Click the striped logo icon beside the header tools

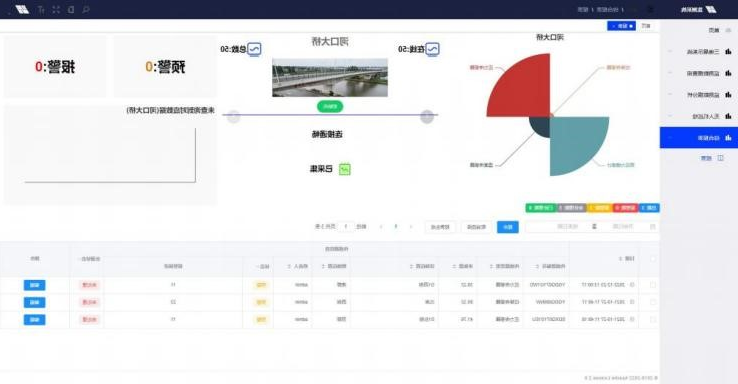pyautogui.click(x=22, y=9)
